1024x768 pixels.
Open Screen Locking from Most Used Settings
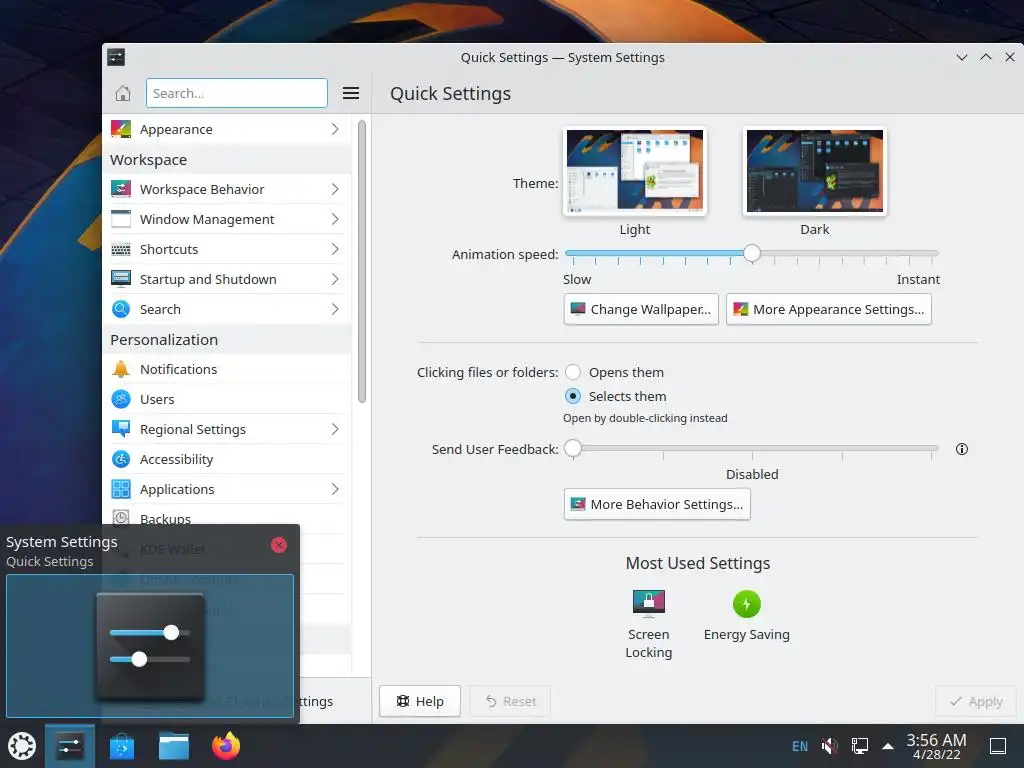point(648,624)
